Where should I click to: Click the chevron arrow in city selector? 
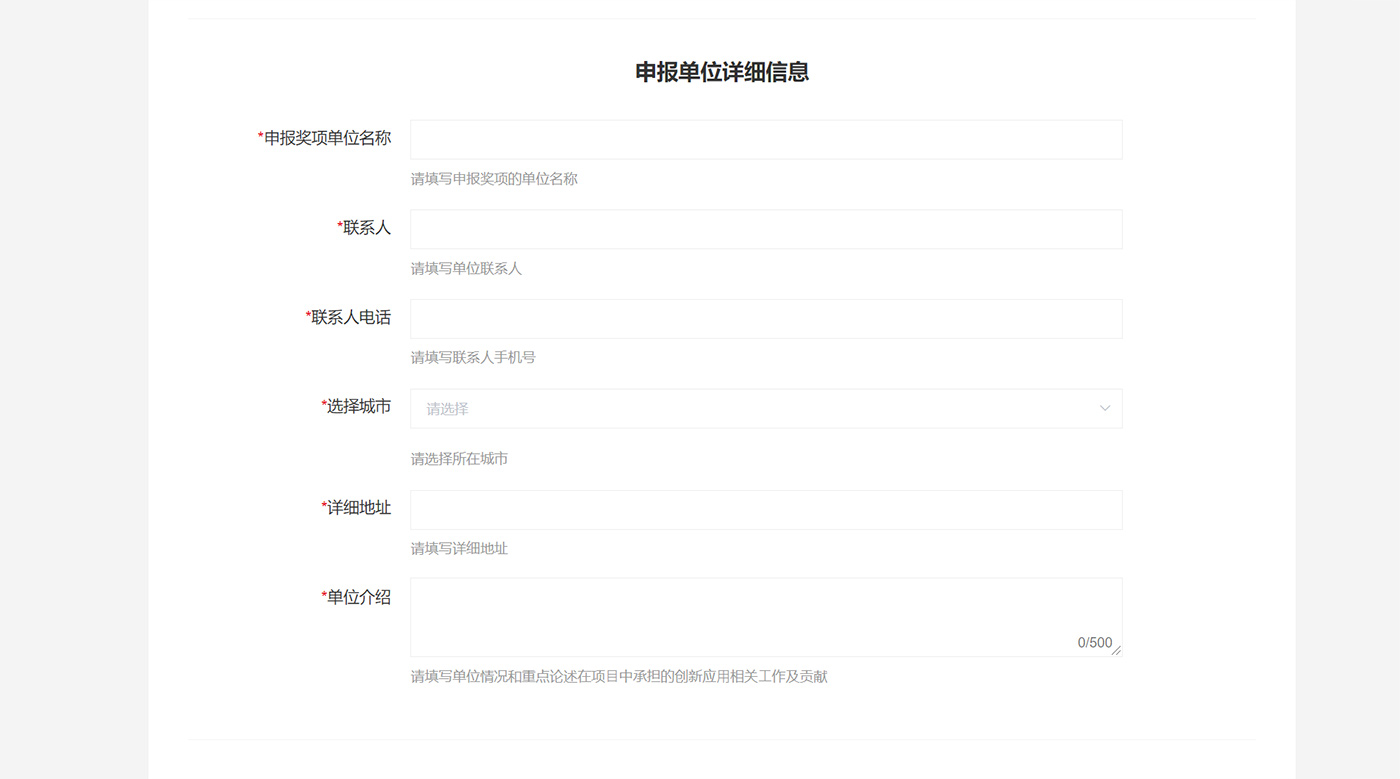pyautogui.click(x=1105, y=409)
